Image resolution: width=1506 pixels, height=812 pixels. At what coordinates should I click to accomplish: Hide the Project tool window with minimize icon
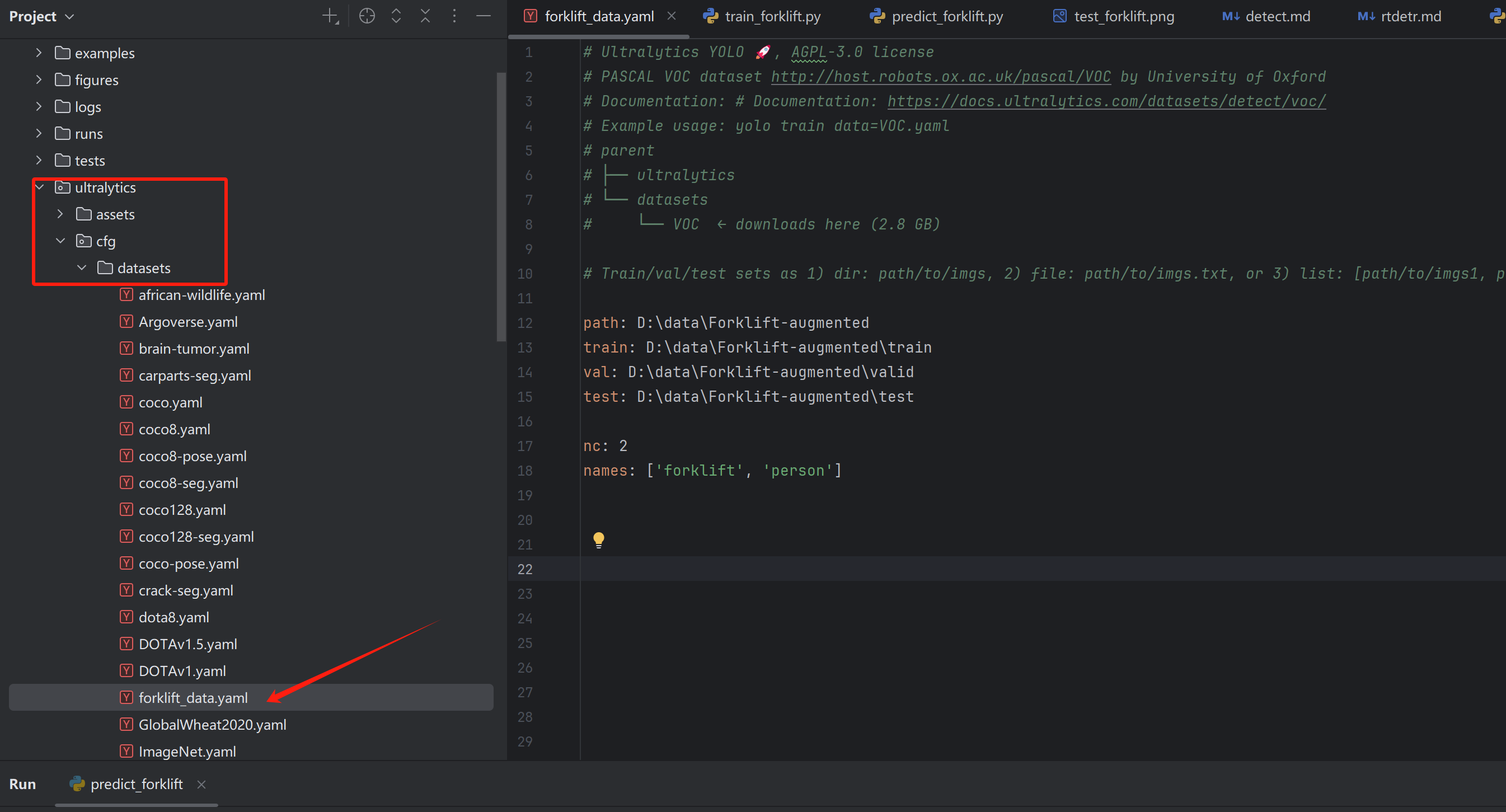[484, 16]
